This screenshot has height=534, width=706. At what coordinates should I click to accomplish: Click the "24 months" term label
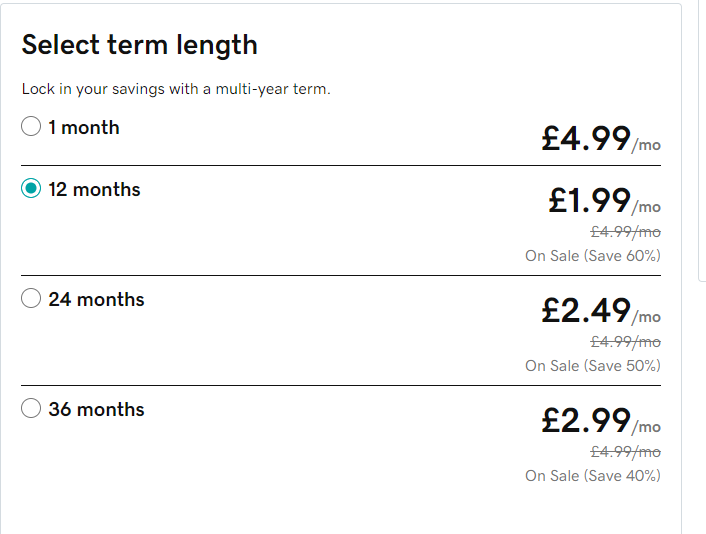96,299
